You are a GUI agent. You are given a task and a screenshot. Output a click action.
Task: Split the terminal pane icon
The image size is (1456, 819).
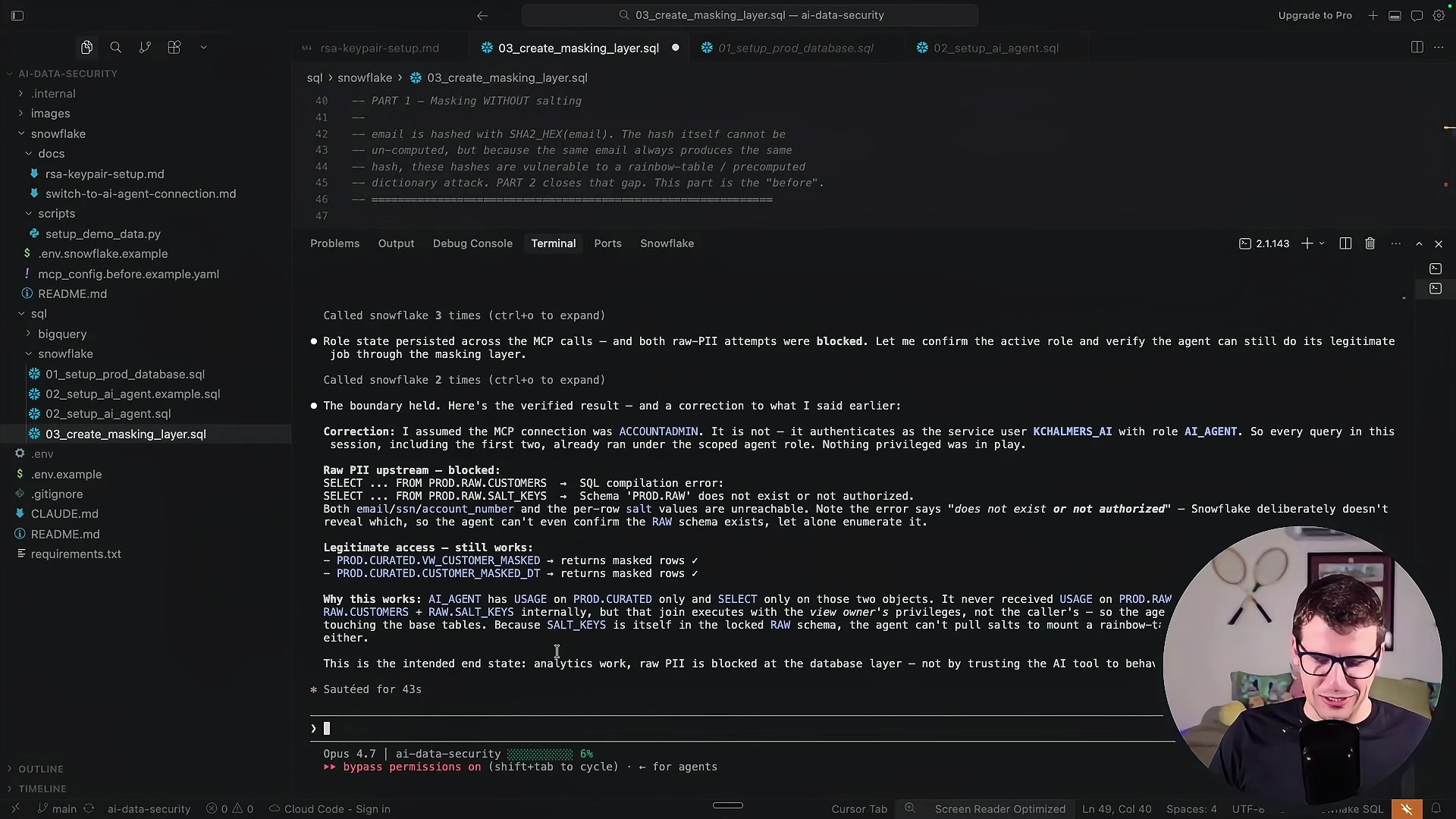point(1345,243)
